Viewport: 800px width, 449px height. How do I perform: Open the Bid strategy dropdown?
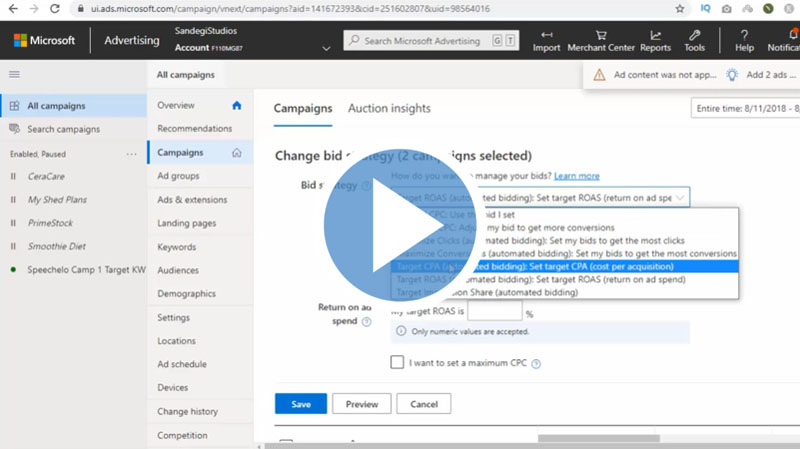[x=540, y=197]
